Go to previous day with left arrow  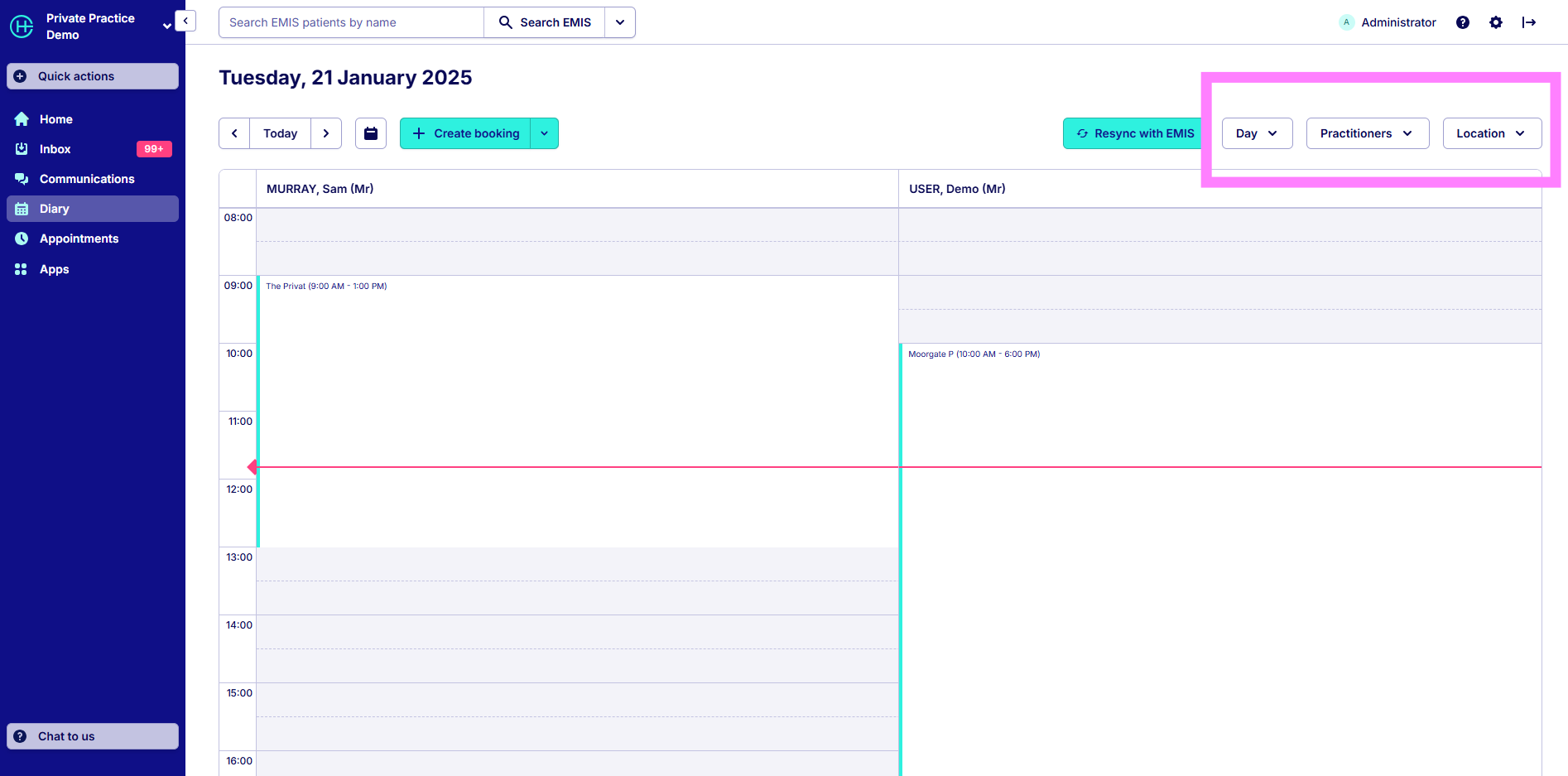[234, 133]
